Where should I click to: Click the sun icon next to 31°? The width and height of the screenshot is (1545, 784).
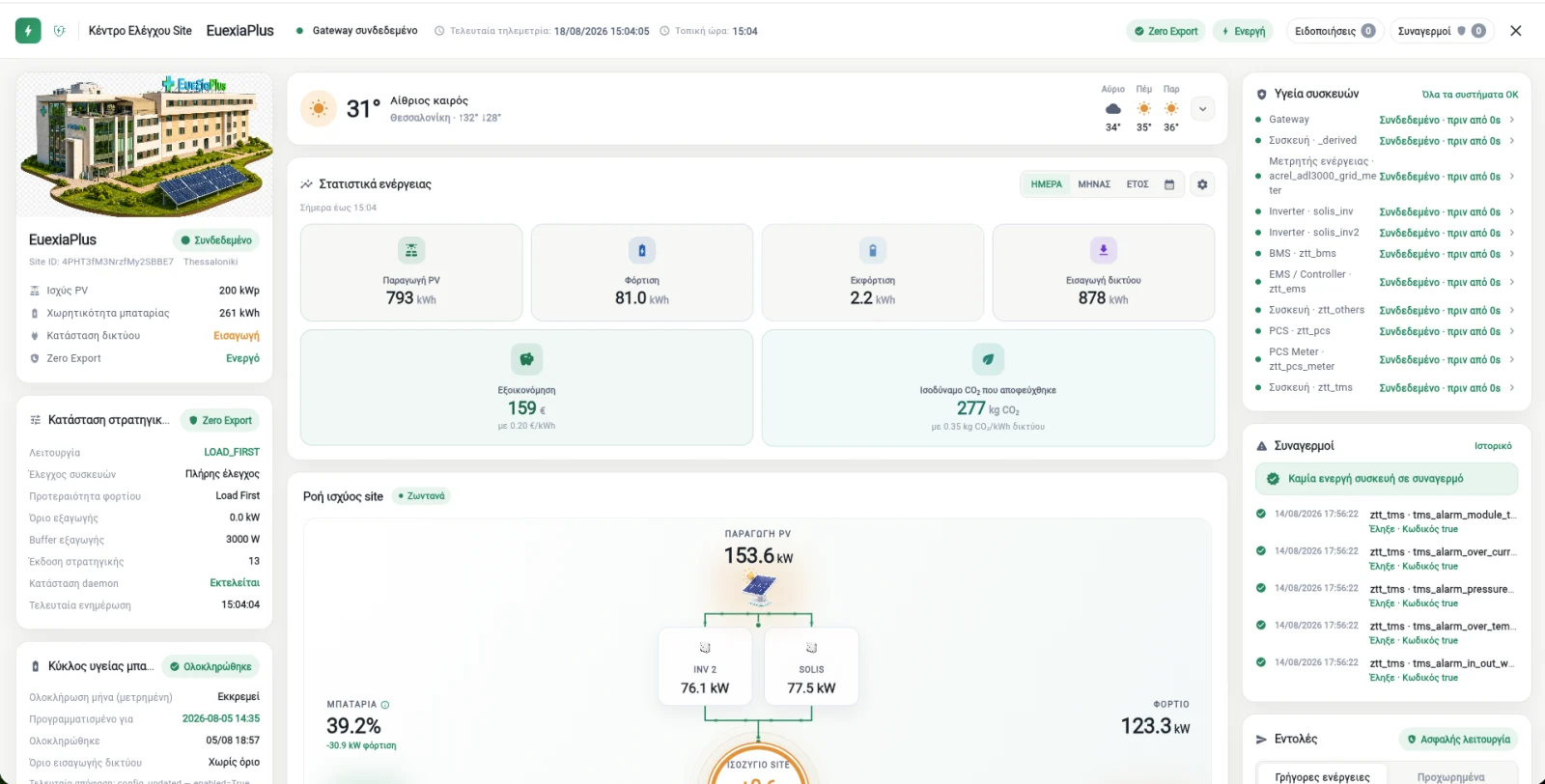[x=319, y=108]
